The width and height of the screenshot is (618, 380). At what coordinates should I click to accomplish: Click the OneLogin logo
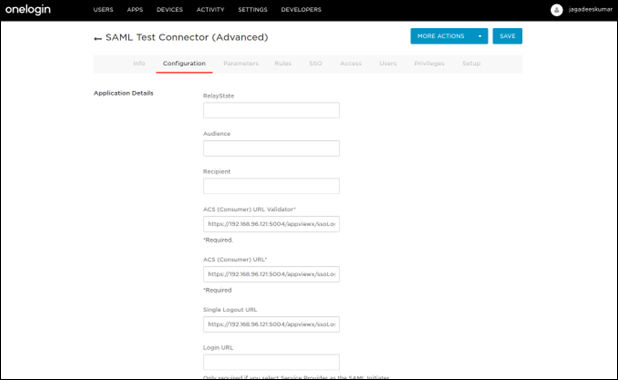(x=28, y=9)
